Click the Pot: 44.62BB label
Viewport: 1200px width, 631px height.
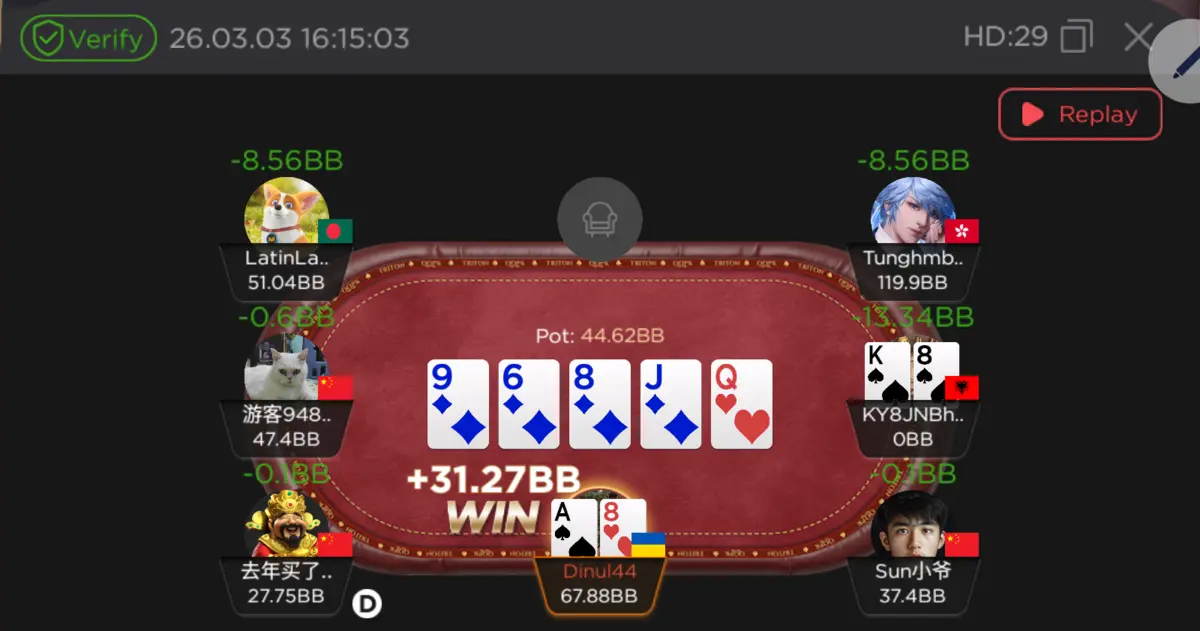tap(600, 336)
